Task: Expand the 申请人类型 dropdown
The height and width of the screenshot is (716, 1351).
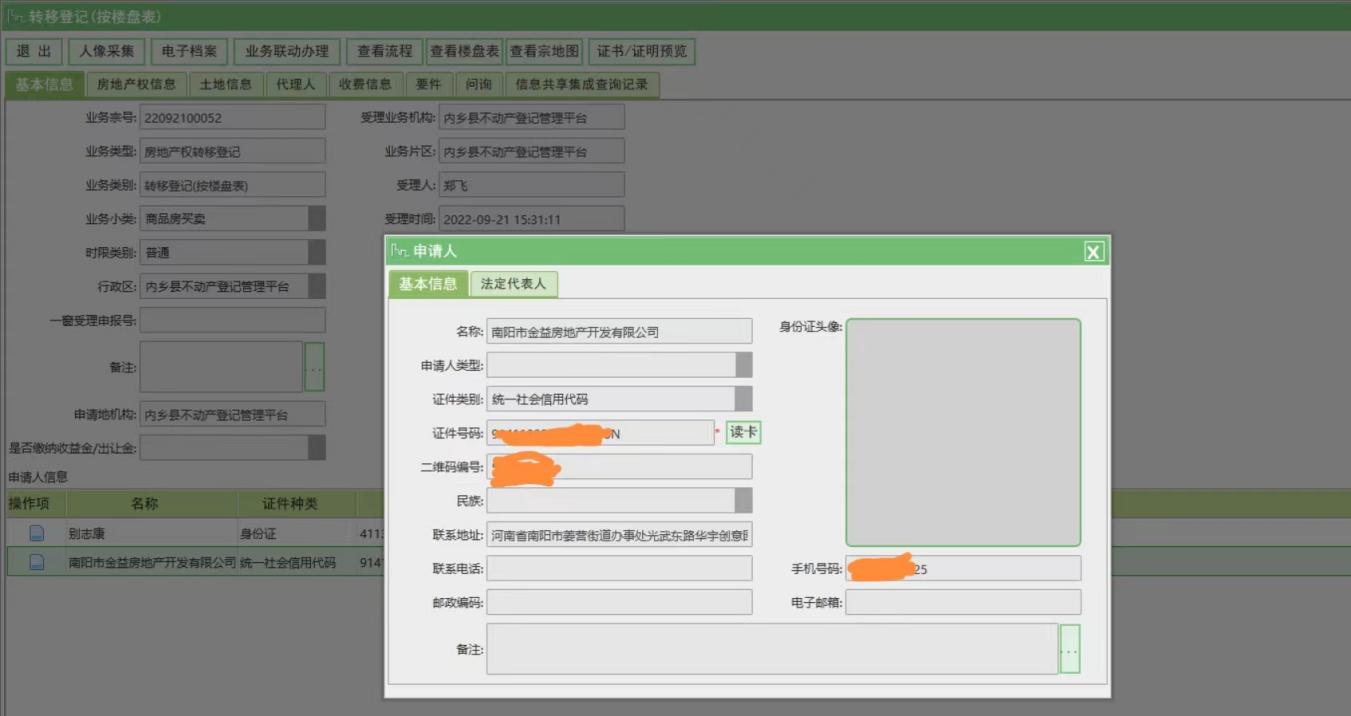Action: click(743, 365)
